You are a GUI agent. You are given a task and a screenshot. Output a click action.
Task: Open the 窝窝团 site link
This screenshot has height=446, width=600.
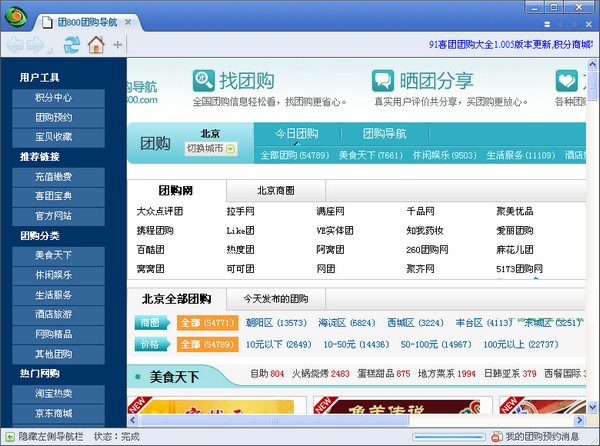coord(150,269)
